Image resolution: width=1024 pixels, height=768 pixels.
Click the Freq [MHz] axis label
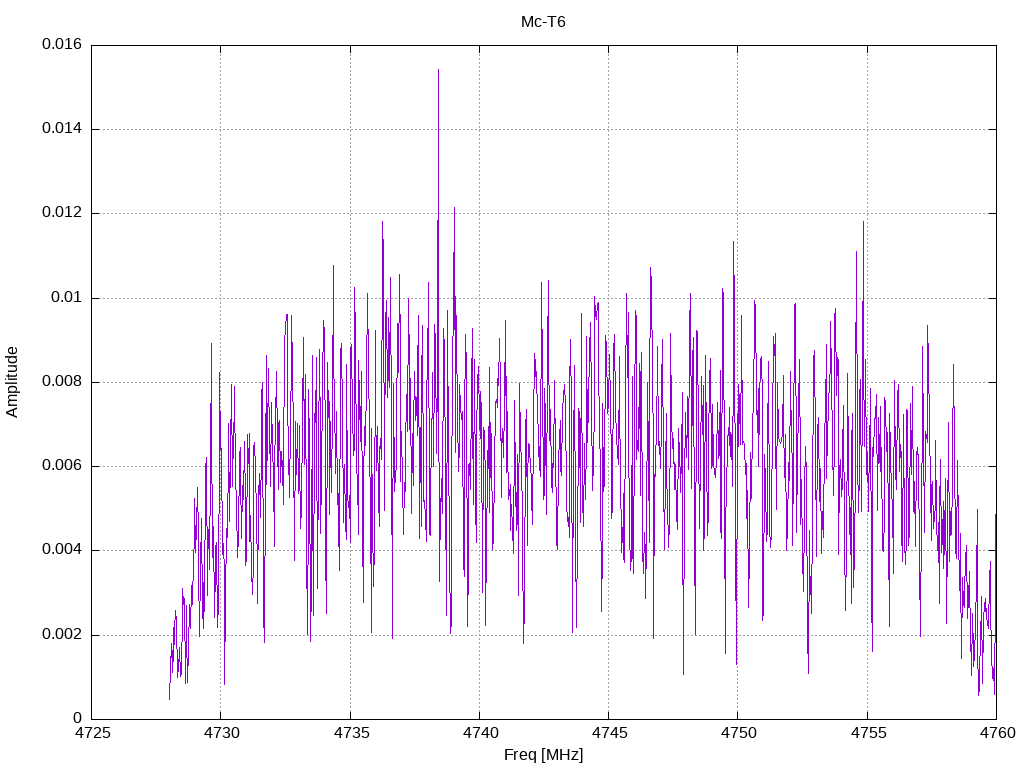point(543,755)
